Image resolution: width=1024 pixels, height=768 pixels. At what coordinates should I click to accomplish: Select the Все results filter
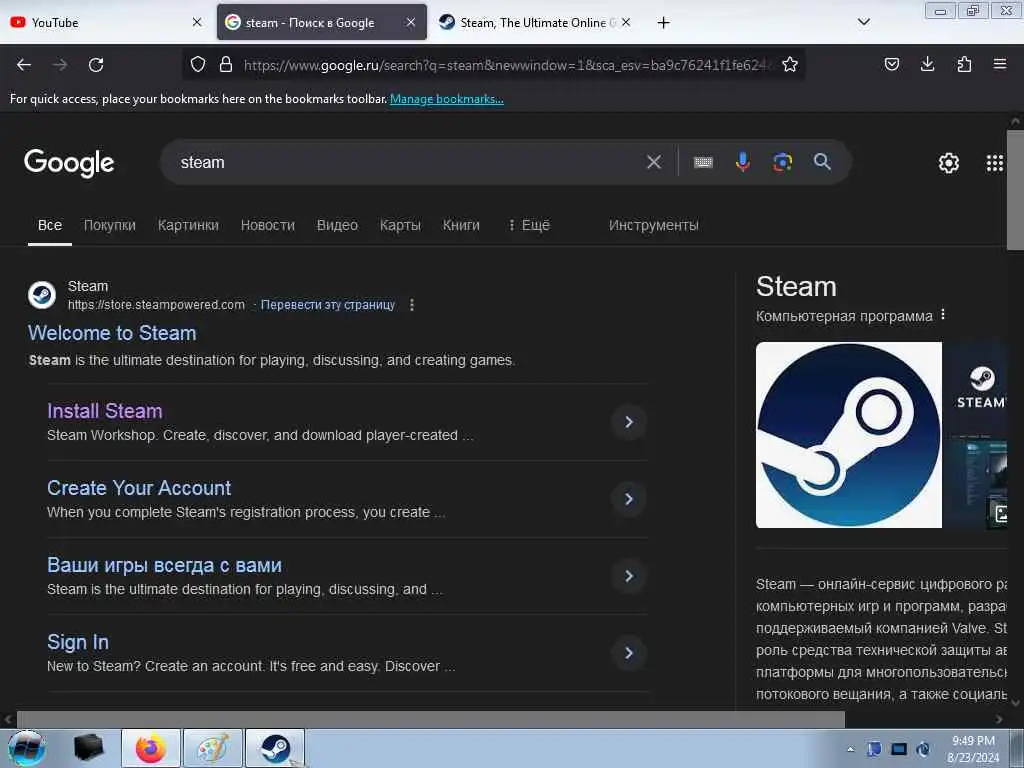[x=50, y=225]
